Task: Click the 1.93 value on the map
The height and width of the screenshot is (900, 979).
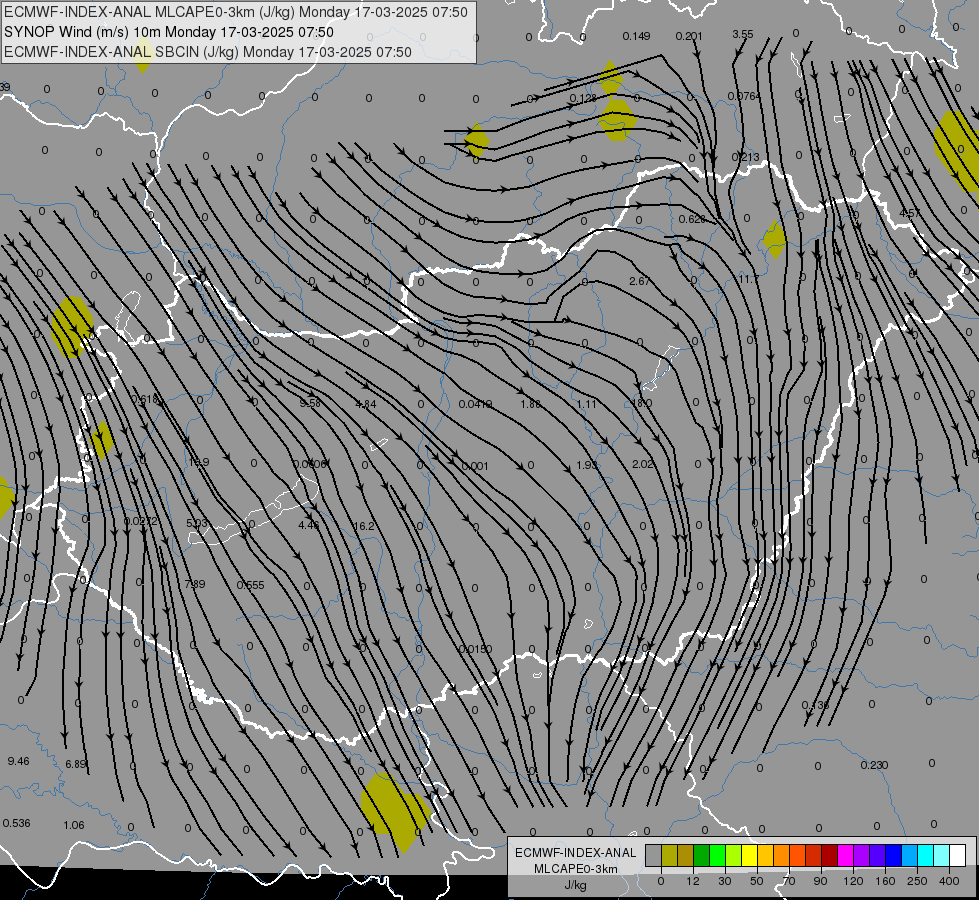Action: (x=587, y=465)
